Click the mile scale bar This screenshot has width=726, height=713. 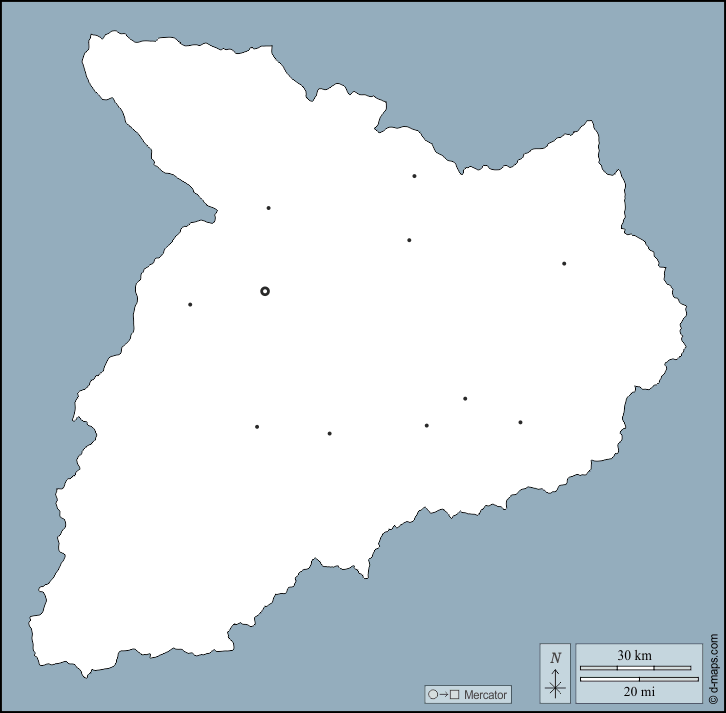635,679
